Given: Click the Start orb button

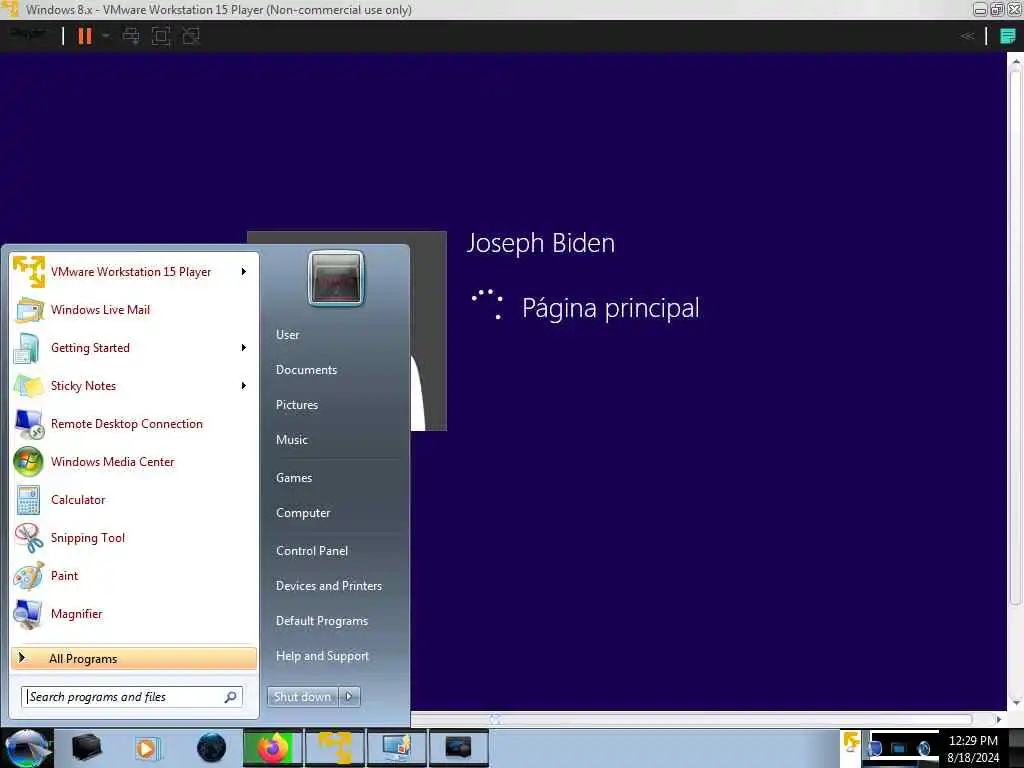Looking at the screenshot, I should (x=27, y=748).
